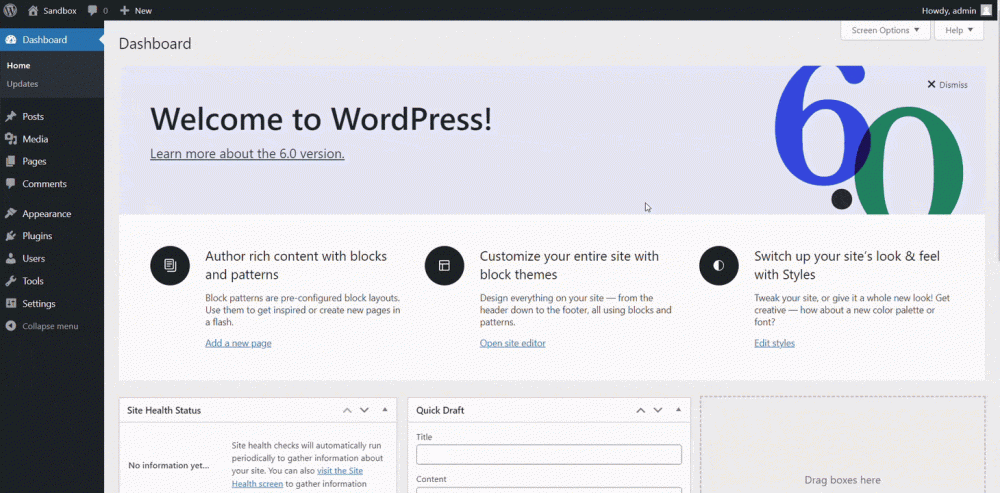Click the New text in admin bar
Screen dimensions: 1000x493
[x=143, y=11]
